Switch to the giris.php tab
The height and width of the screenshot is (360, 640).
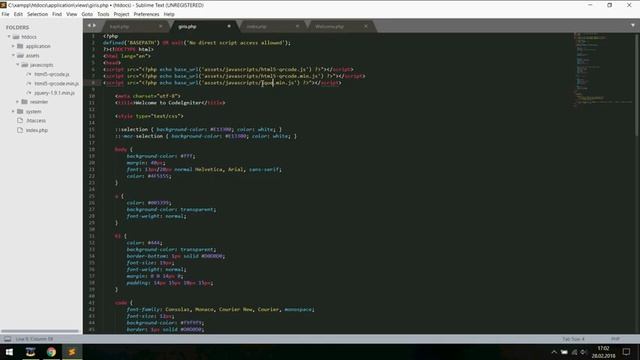(203, 26)
